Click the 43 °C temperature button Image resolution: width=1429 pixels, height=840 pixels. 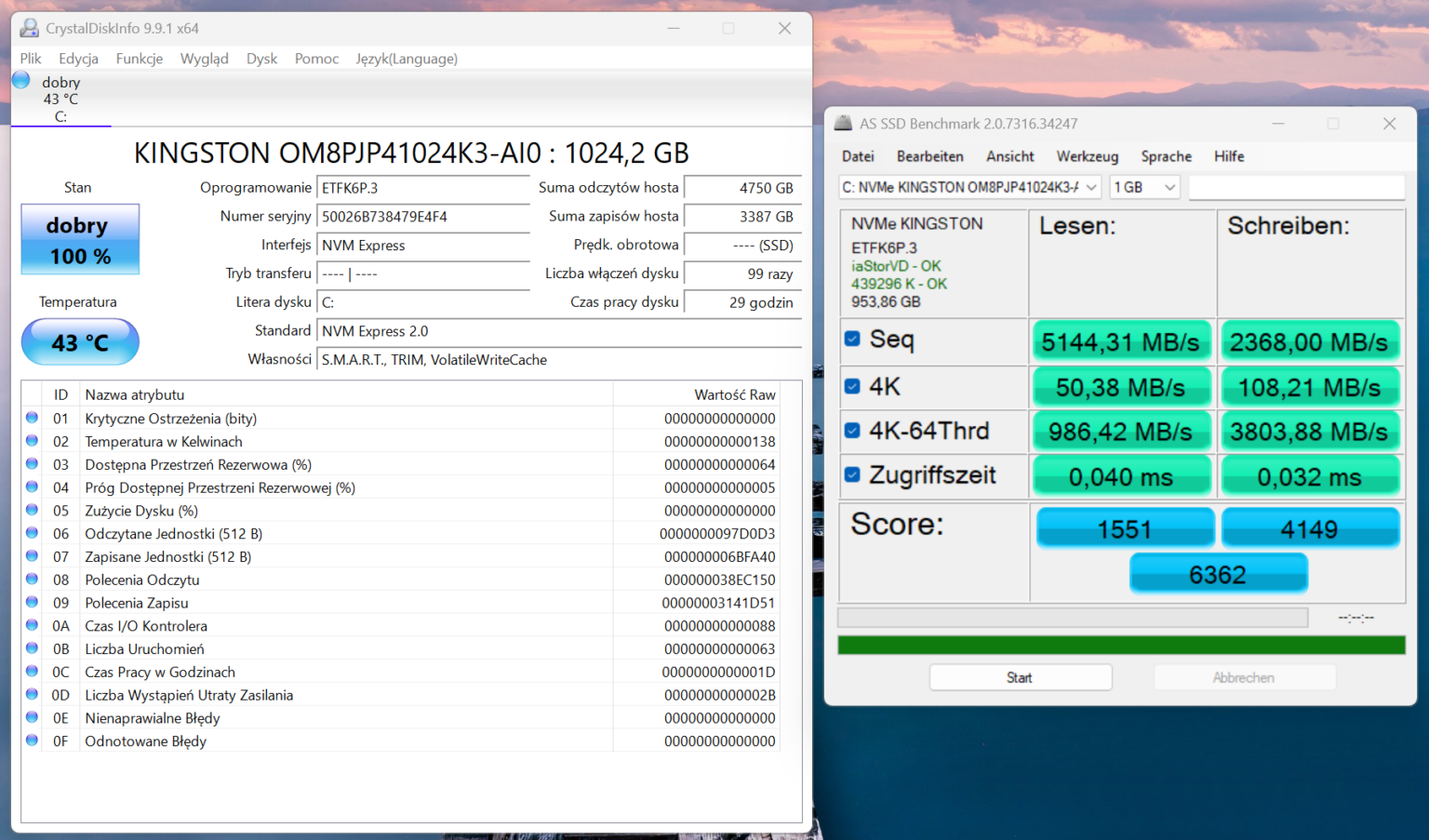(x=80, y=342)
